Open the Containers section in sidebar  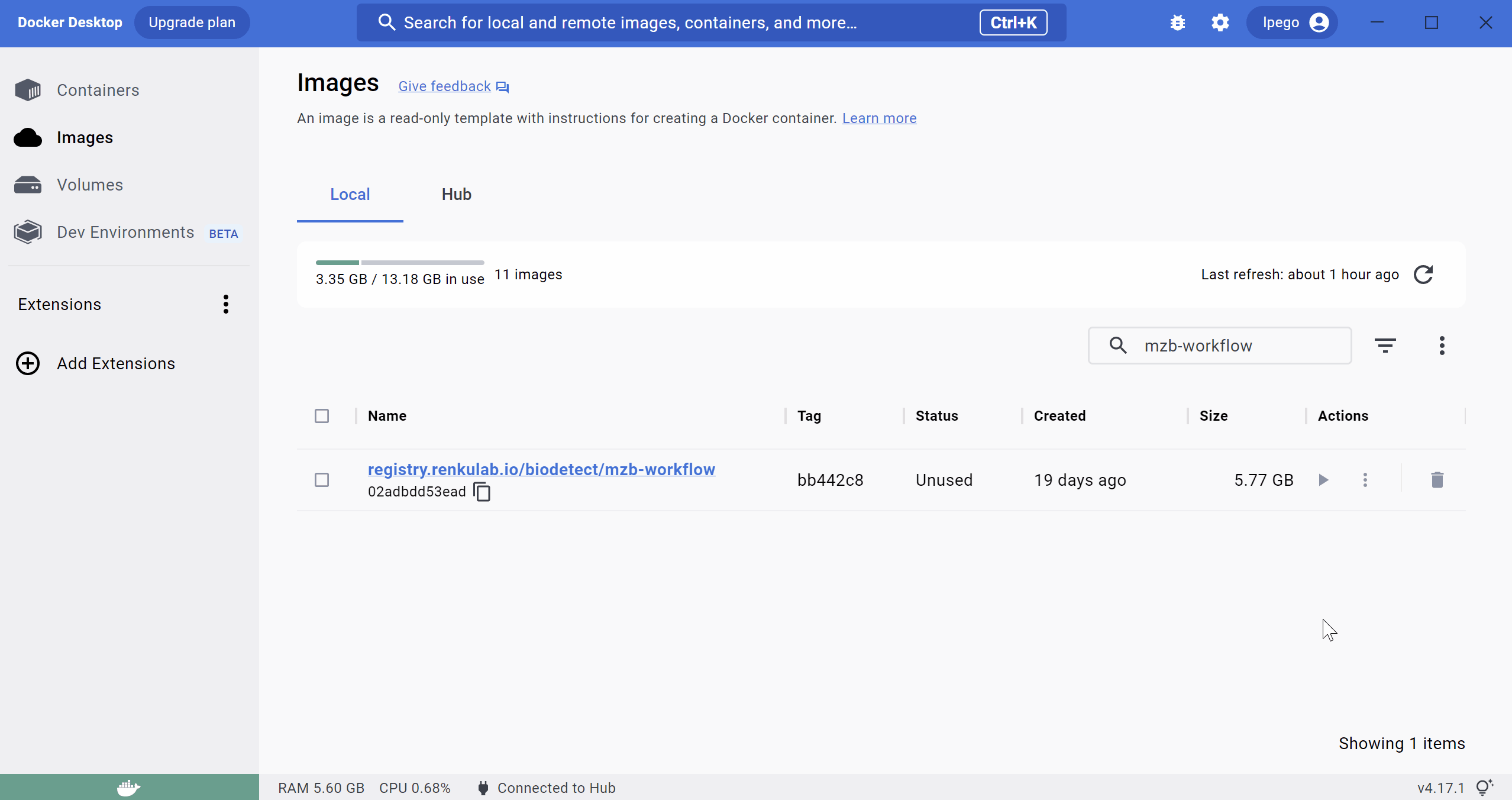click(77, 90)
